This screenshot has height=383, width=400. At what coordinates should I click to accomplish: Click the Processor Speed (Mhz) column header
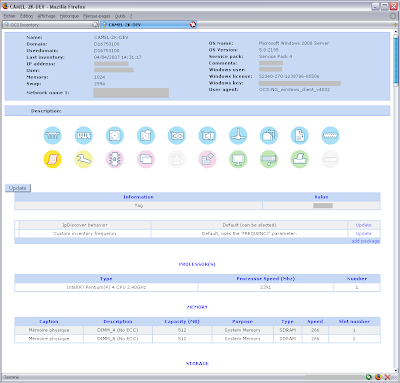(266, 279)
